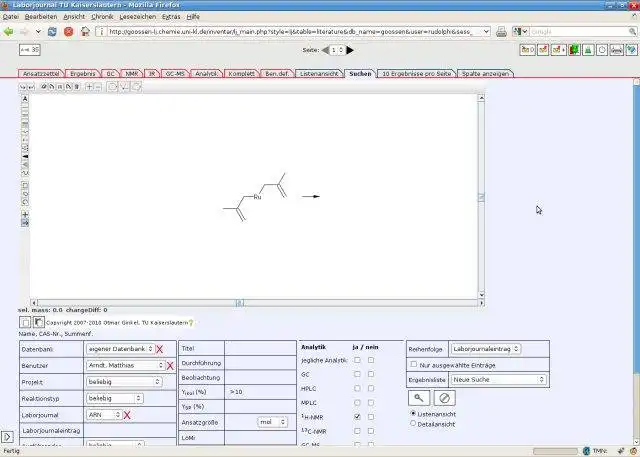Open the browser home page icon

coord(85,31)
